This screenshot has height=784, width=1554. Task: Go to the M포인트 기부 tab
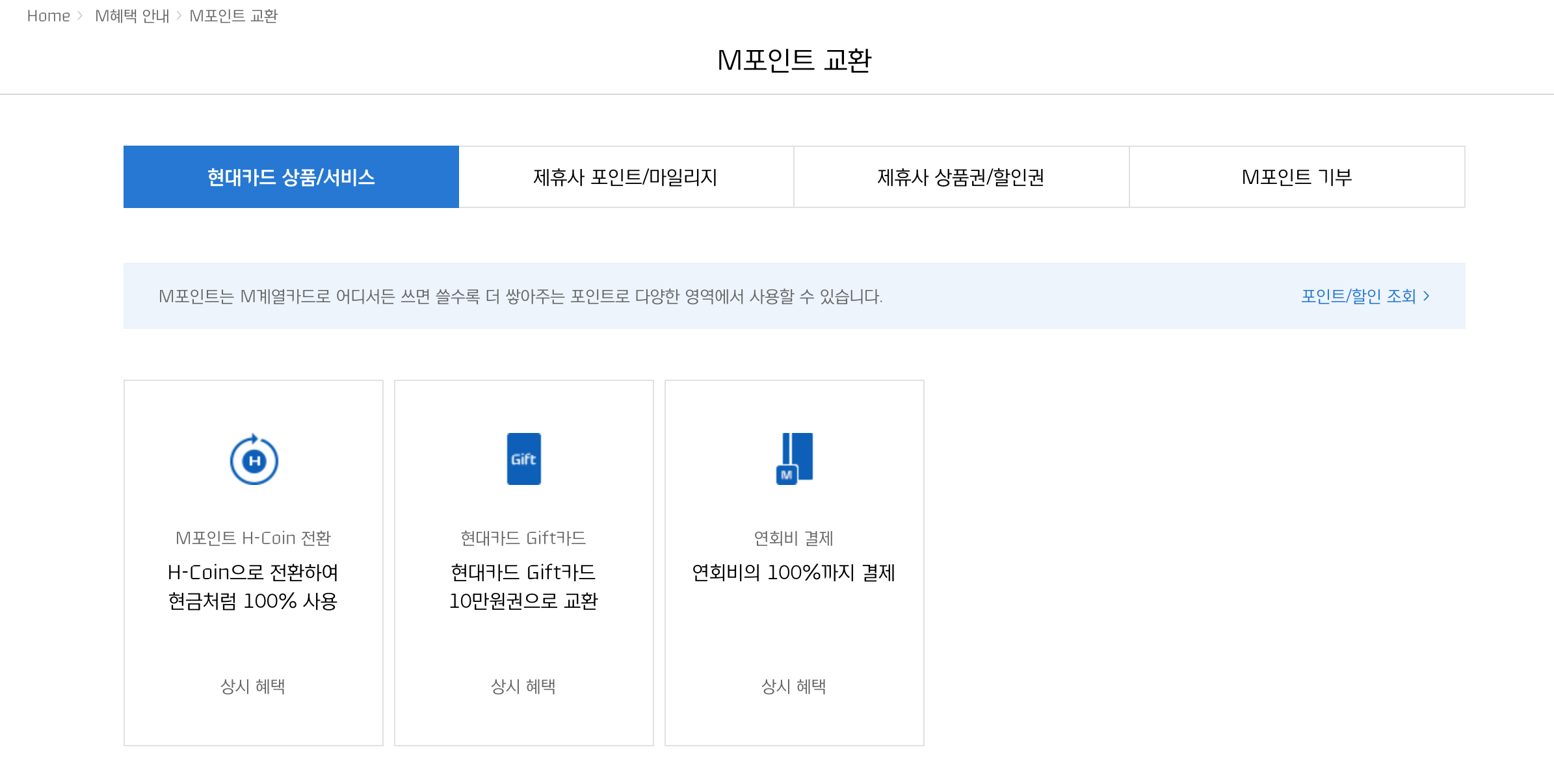pos(1297,177)
